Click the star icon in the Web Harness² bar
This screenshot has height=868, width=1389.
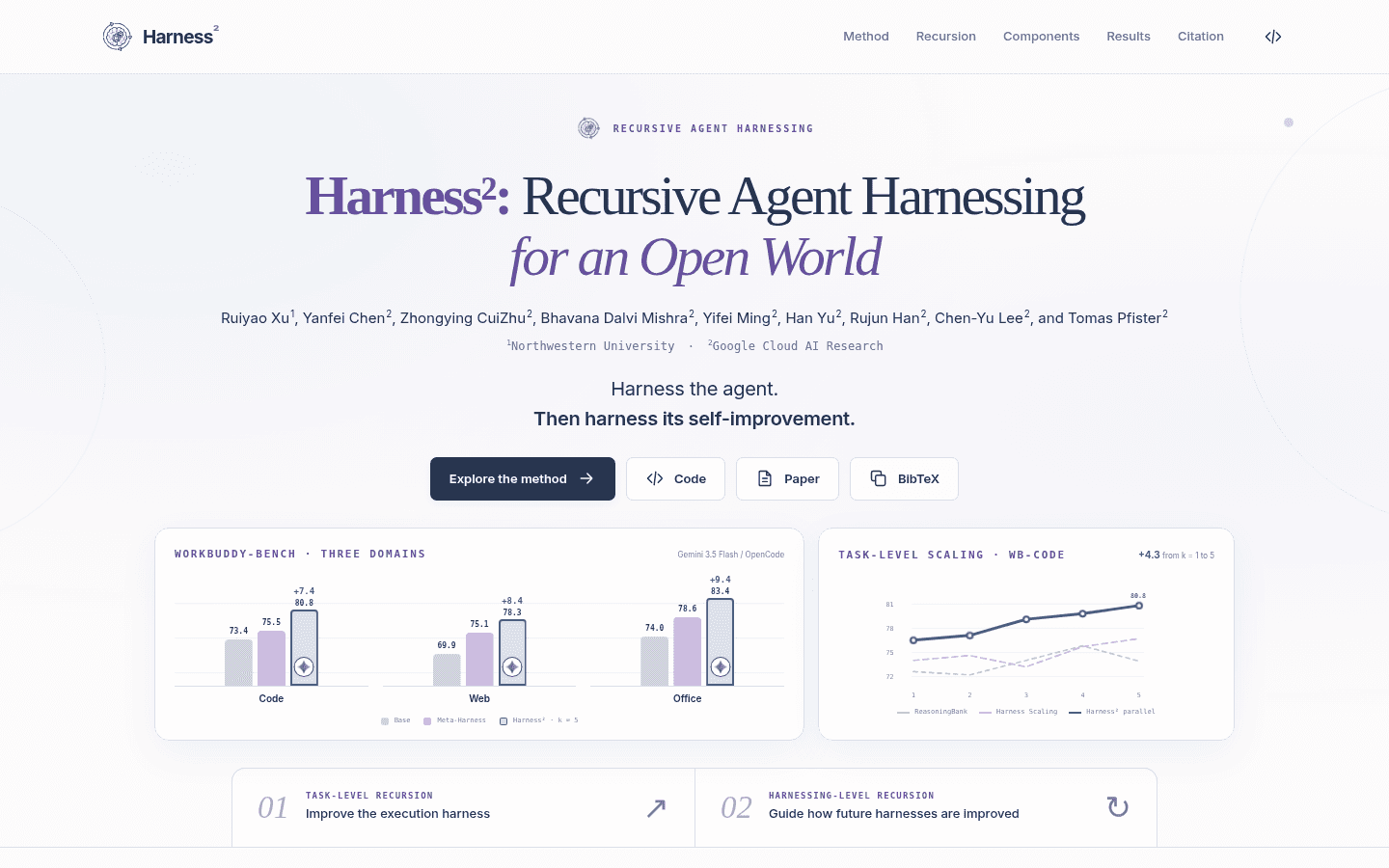pos(512,666)
